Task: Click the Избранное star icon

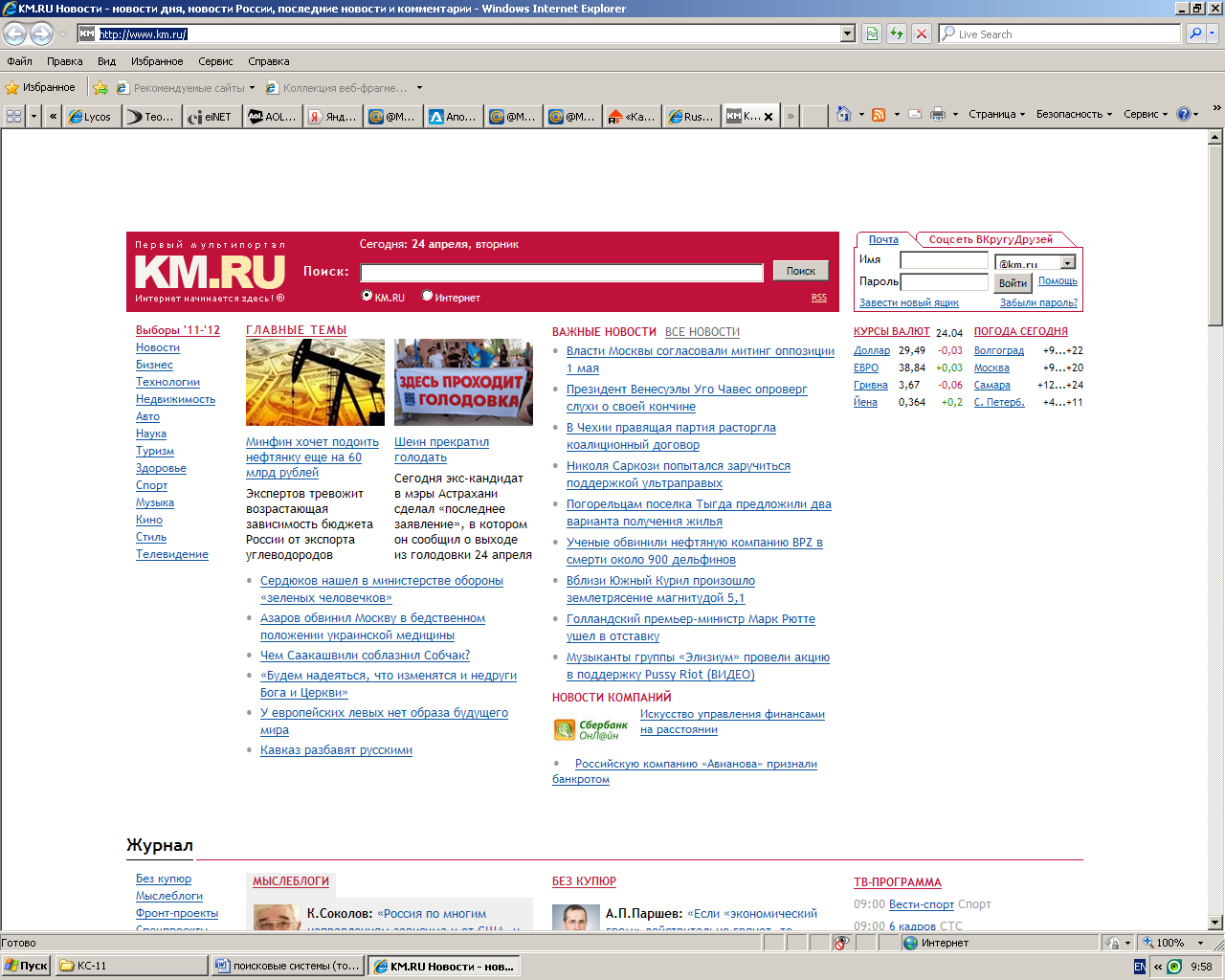Action: click(12, 87)
